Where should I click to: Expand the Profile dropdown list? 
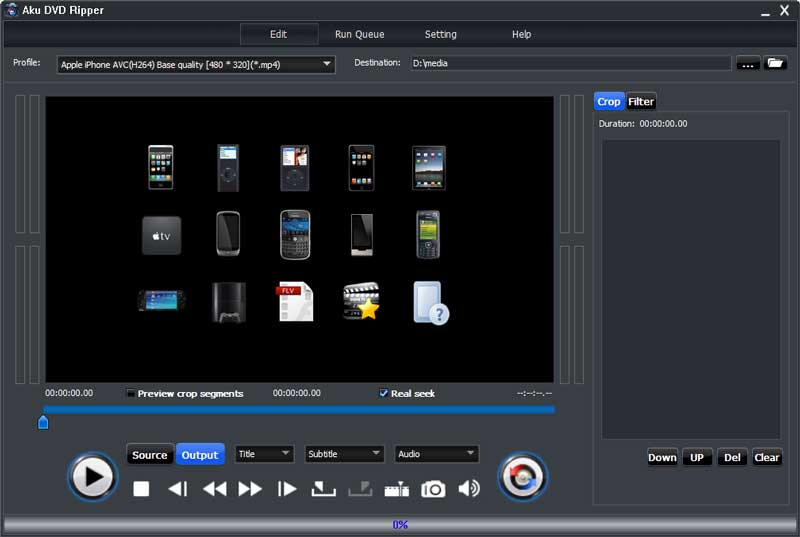[327, 64]
